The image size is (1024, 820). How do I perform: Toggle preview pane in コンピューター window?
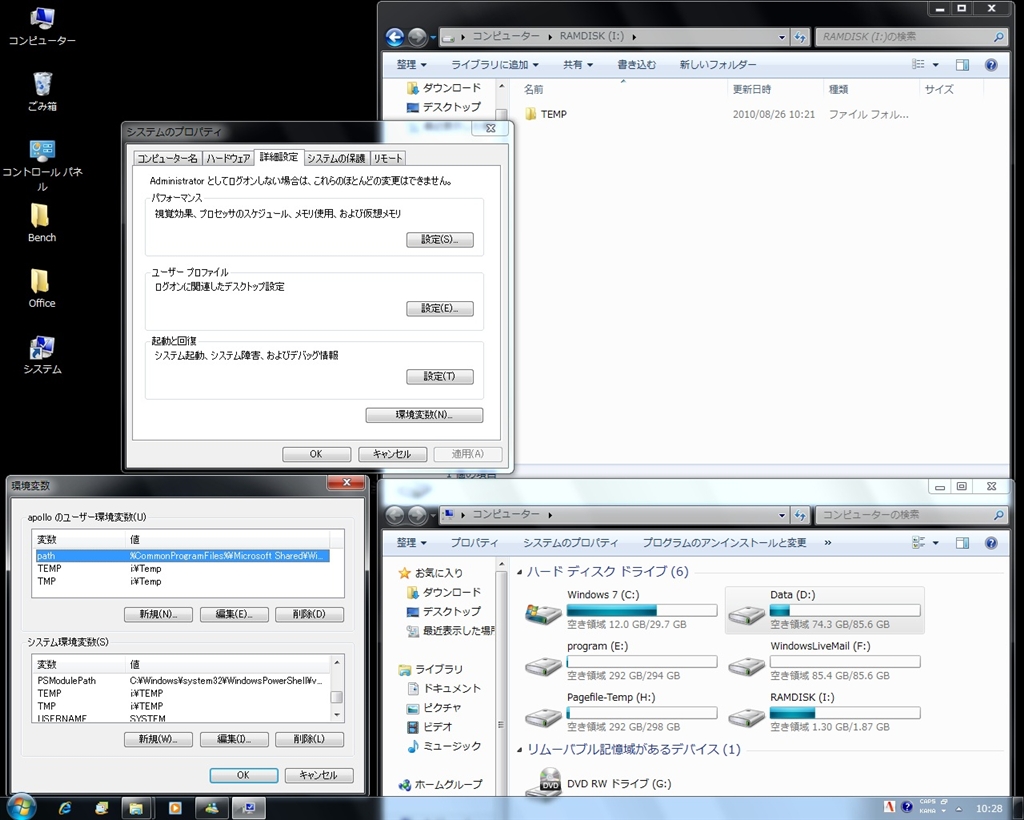tap(962, 543)
